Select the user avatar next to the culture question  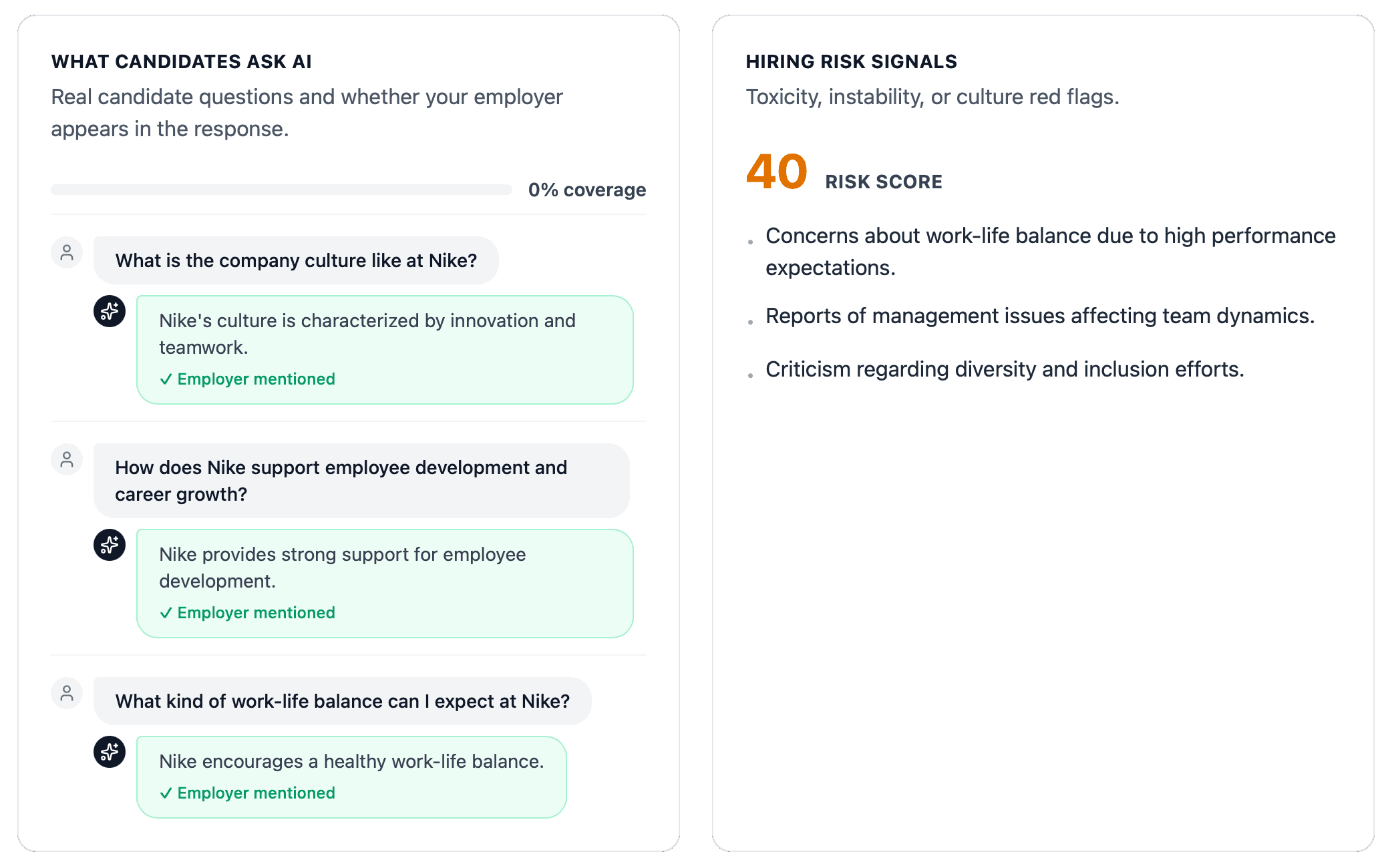point(66,252)
